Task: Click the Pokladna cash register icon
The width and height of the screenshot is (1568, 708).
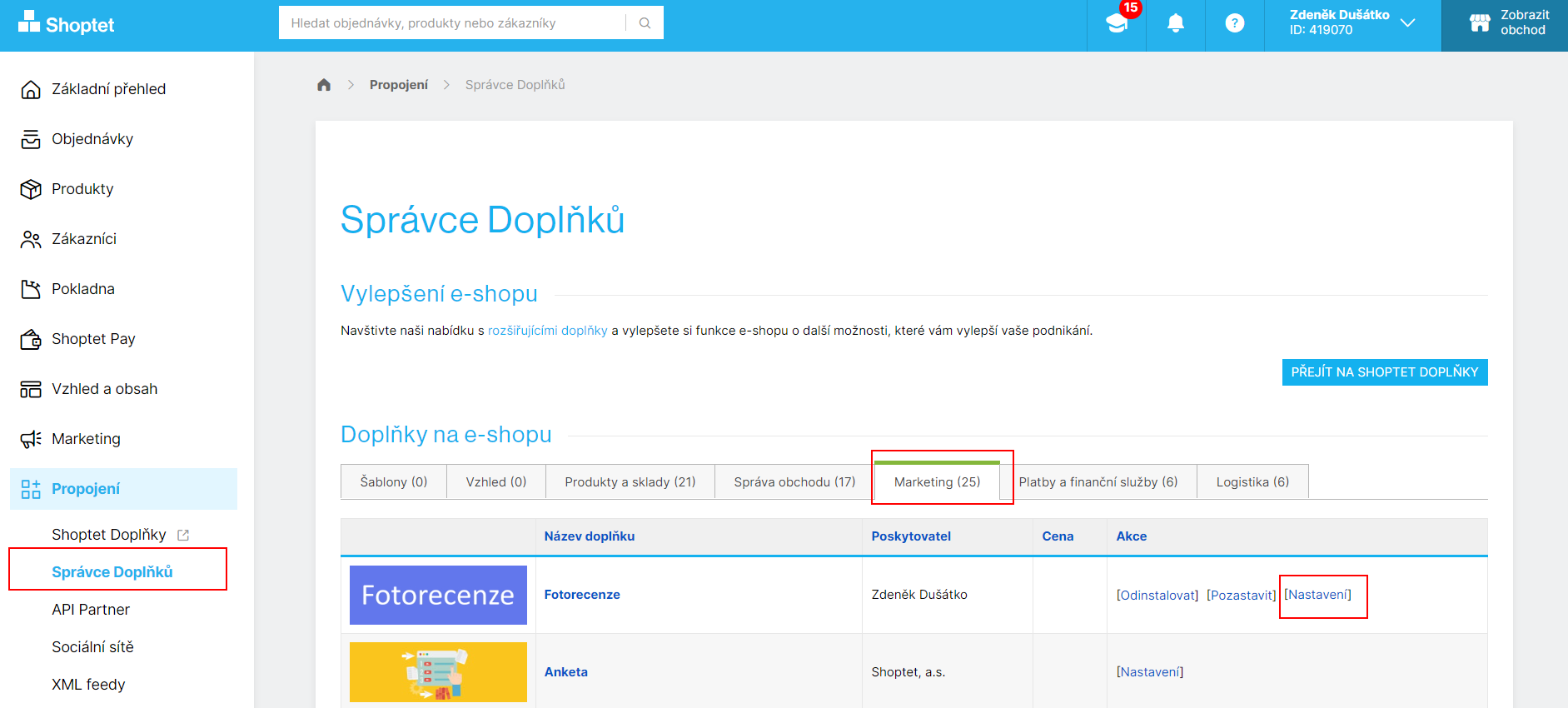Action: point(31,289)
